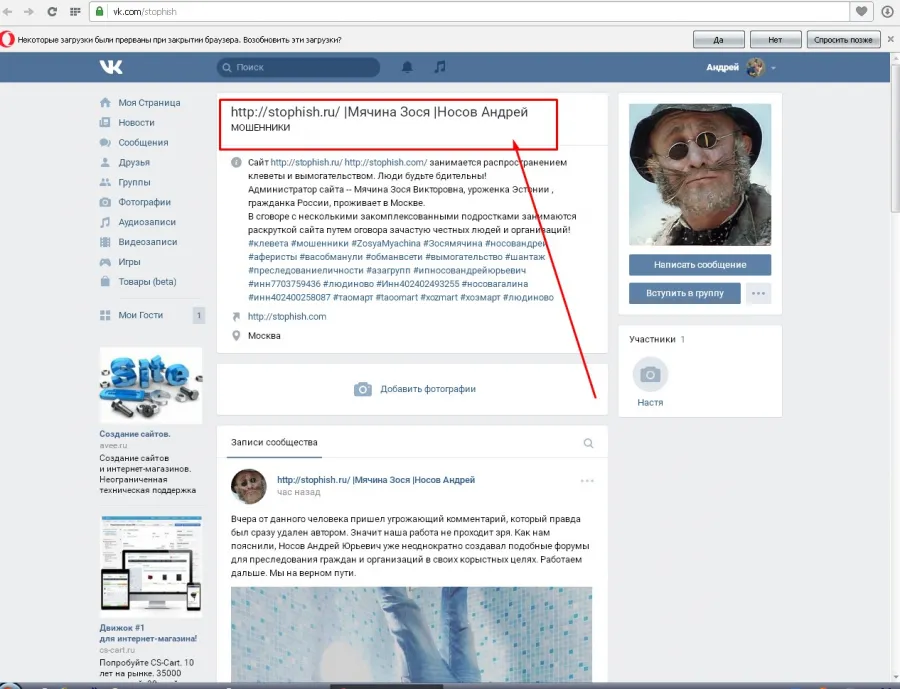Click the VK logo in header

point(111,67)
